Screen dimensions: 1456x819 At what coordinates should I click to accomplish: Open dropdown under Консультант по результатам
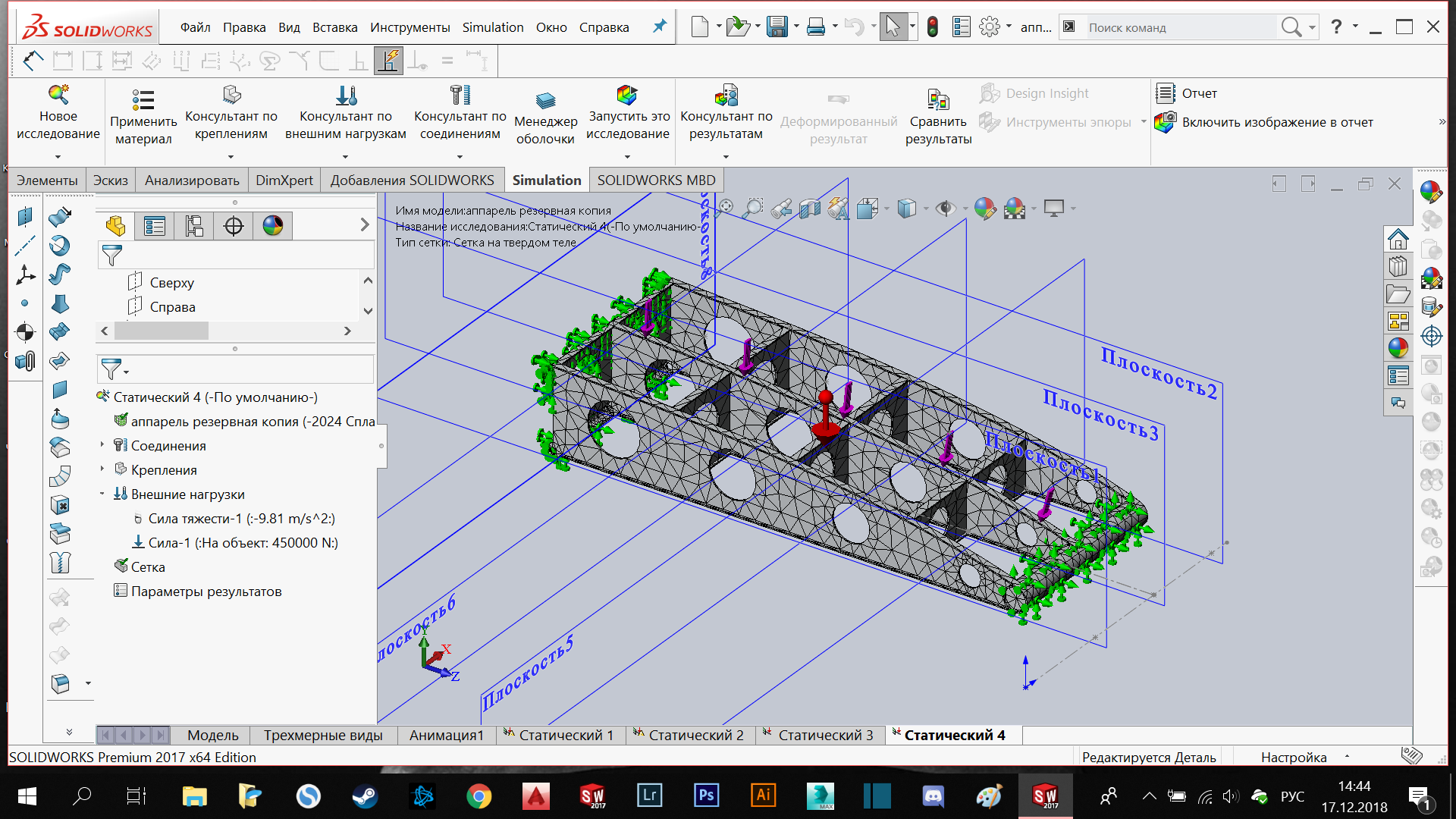tap(726, 157)
